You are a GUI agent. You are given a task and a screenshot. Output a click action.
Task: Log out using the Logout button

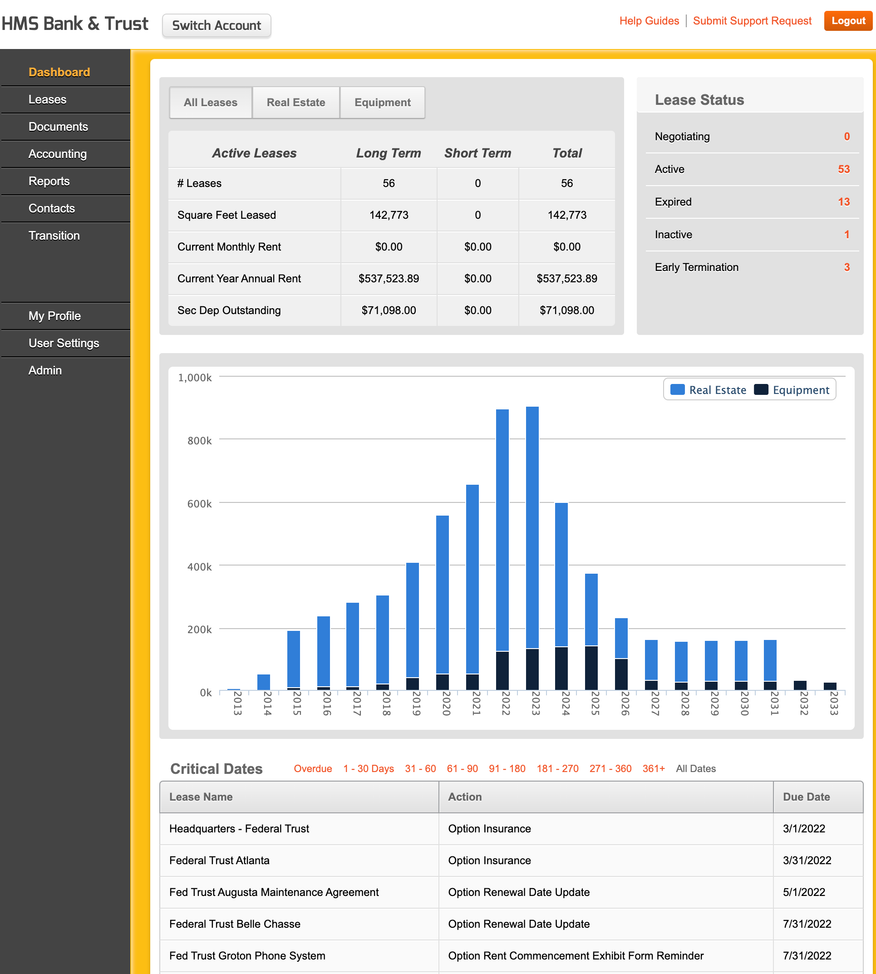(847, 21)
